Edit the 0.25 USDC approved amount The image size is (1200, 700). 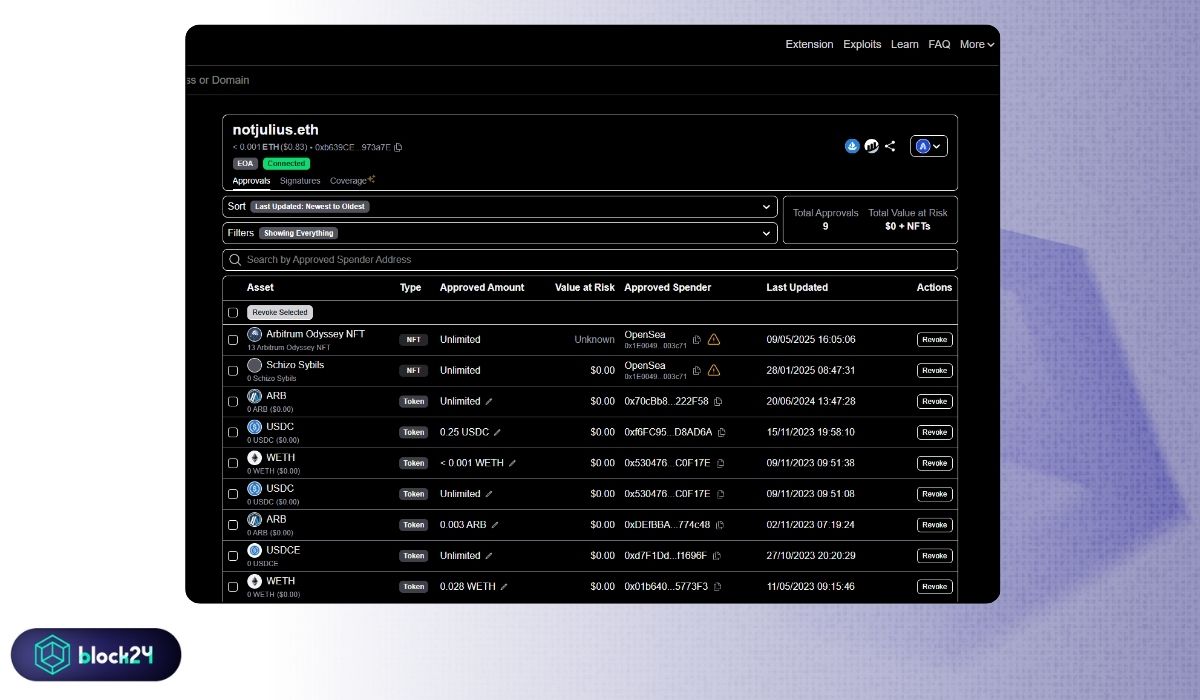[x=497, y=432]
